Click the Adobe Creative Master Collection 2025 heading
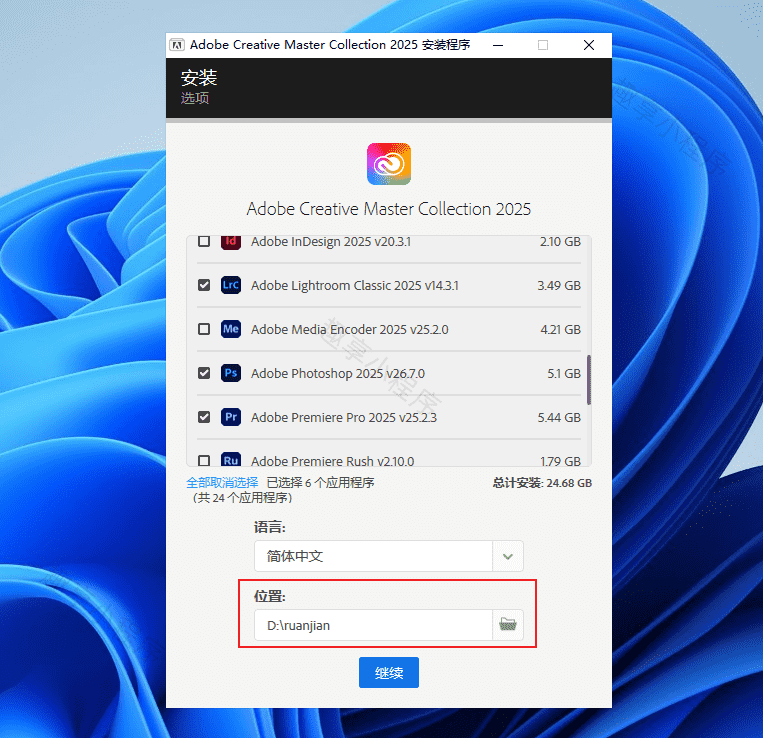Image resolution: width=763 pixels, height=738 pixels. click(x=388, y=209)
